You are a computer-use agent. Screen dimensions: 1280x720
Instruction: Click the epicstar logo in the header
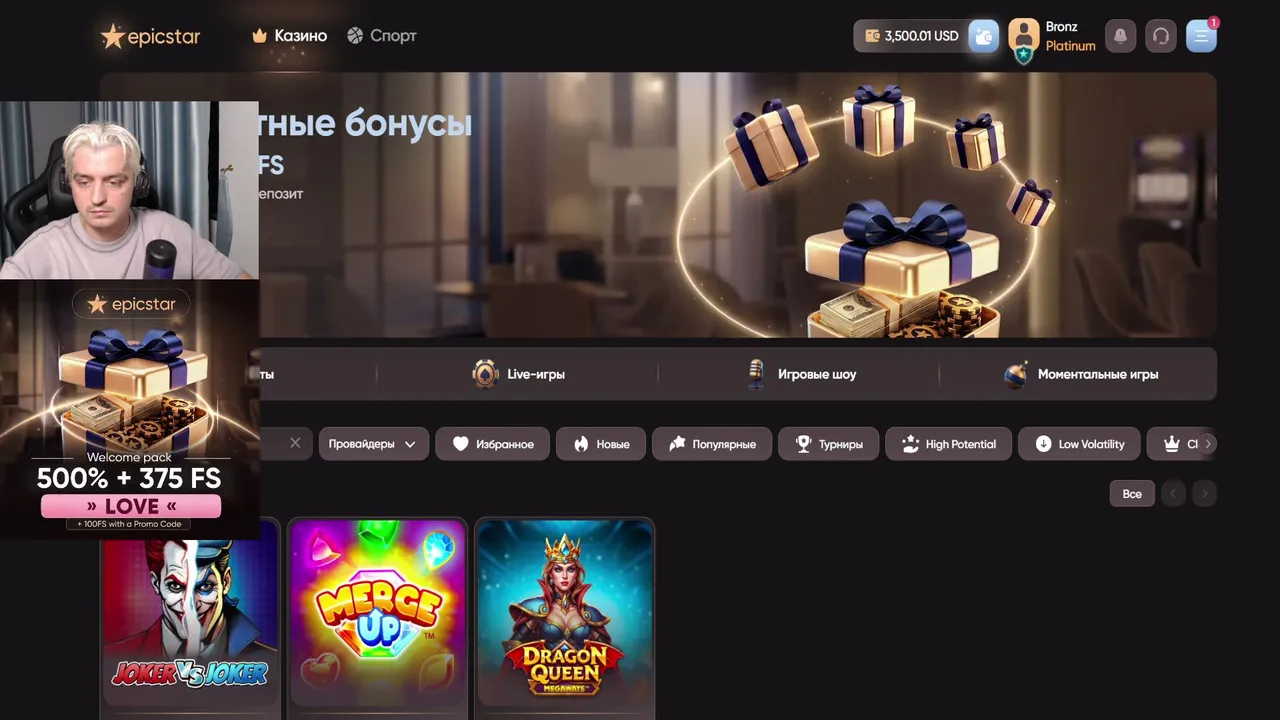click(150, 36)
